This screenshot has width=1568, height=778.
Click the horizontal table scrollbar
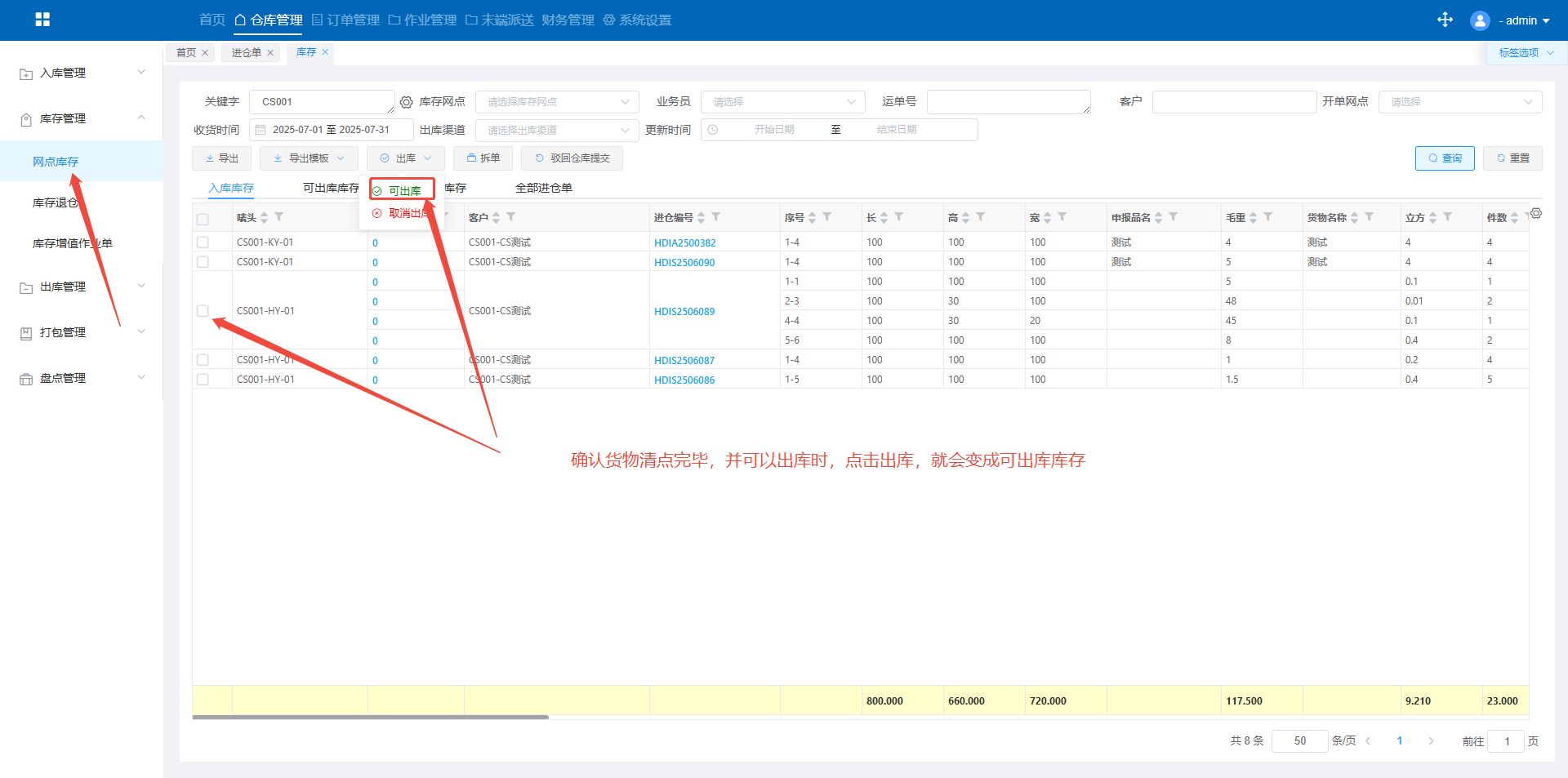tap(370, 718)
